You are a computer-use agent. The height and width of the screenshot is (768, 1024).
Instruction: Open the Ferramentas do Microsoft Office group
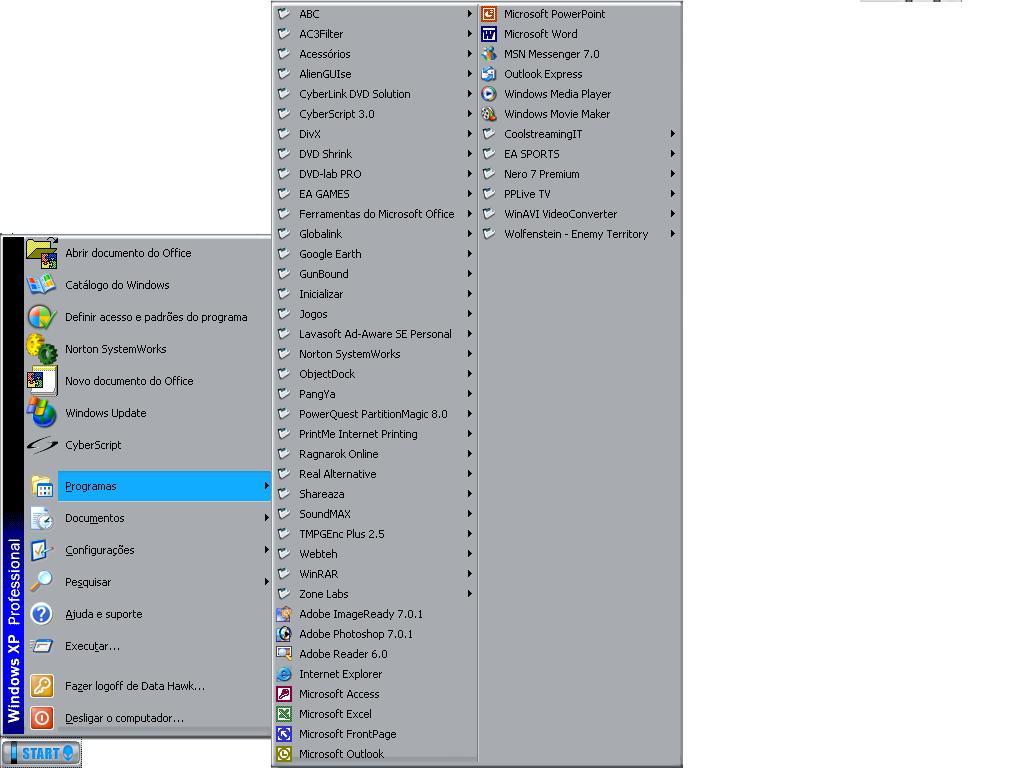pyautogui.click(x=376, y=214)
